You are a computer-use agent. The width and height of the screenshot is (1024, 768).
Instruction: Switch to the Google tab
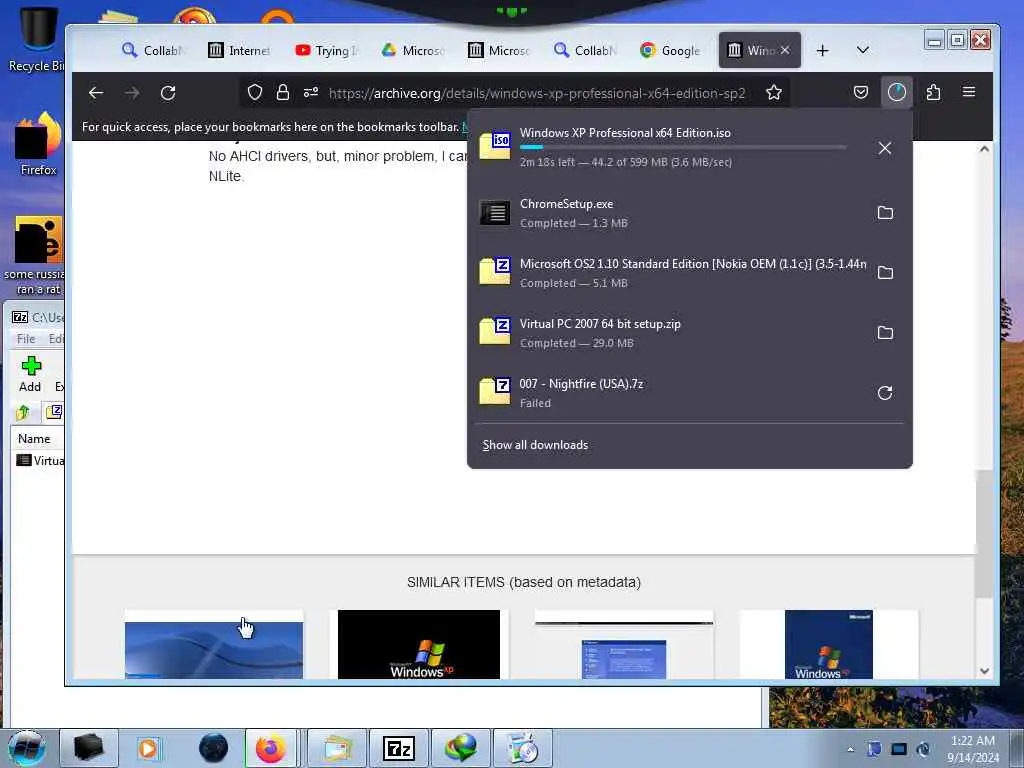pos(671,50)
